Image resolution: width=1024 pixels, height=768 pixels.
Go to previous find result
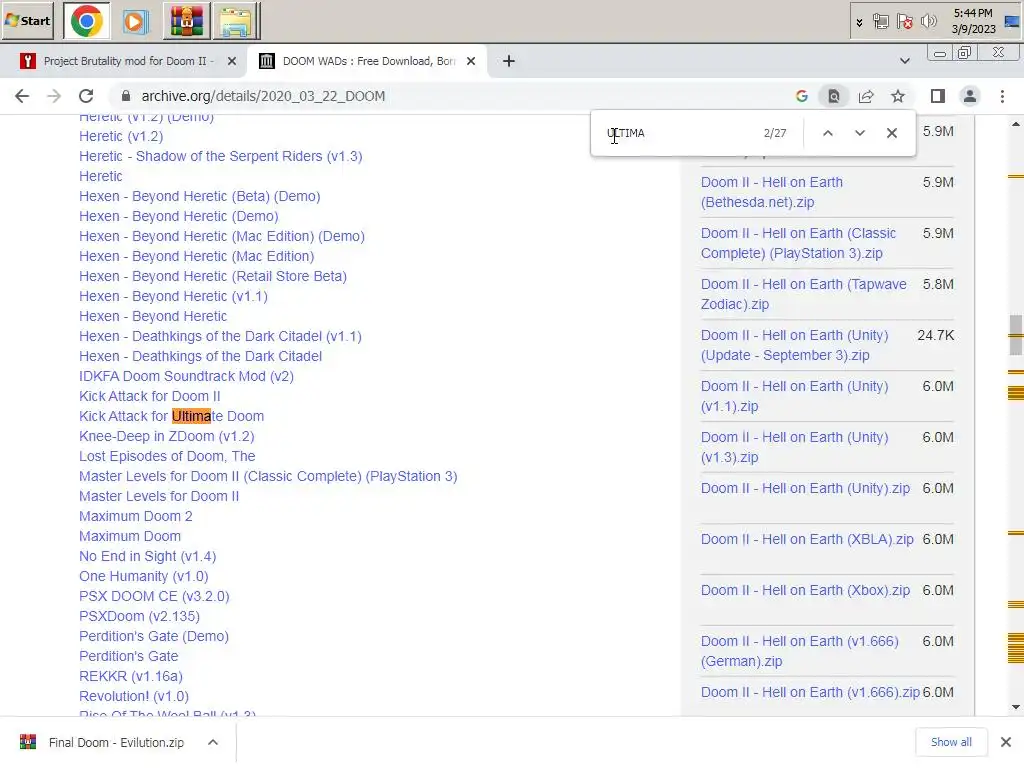(827, 133)
